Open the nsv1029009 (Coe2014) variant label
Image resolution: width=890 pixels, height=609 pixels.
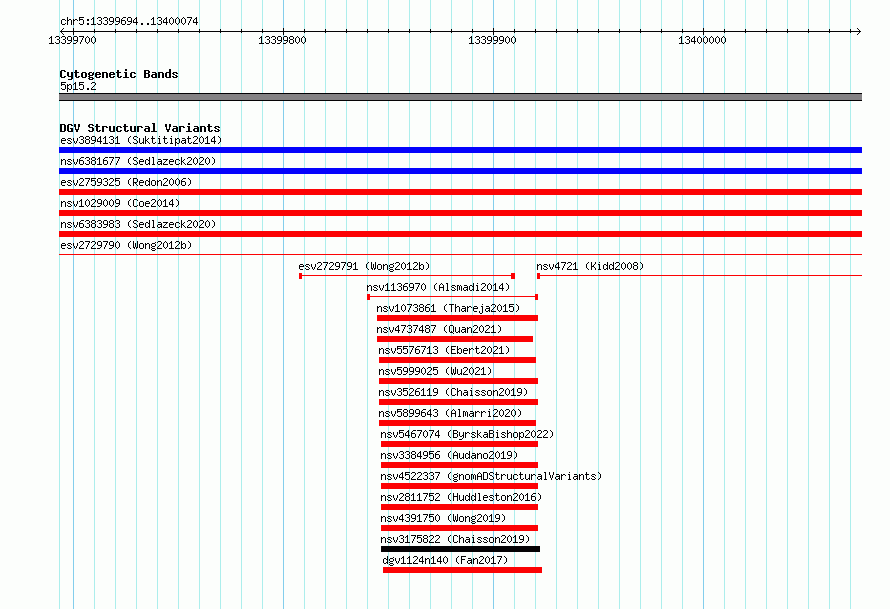click(x=120, y=203)
